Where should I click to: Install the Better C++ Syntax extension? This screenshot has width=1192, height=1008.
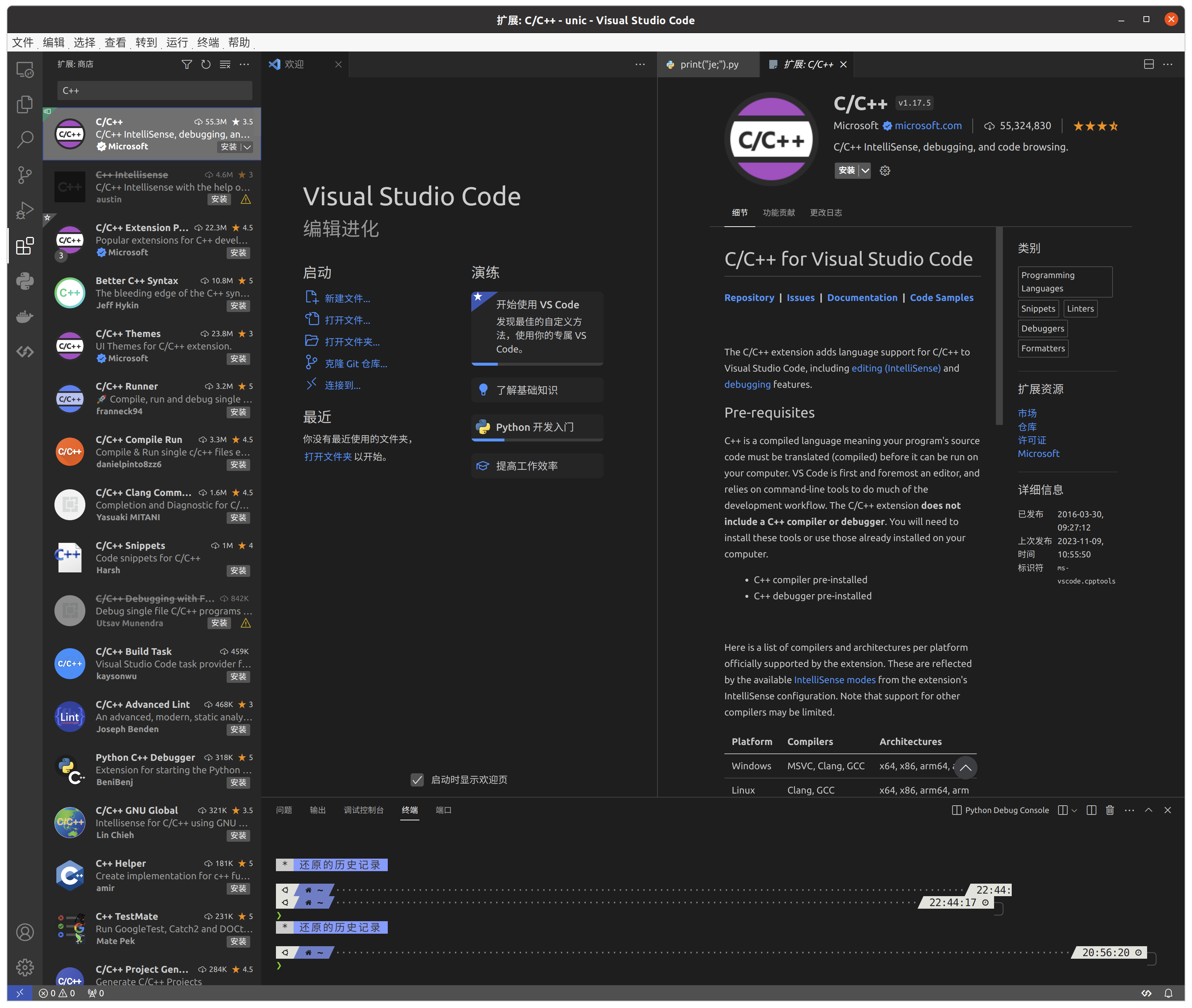(x=238, y=306)
